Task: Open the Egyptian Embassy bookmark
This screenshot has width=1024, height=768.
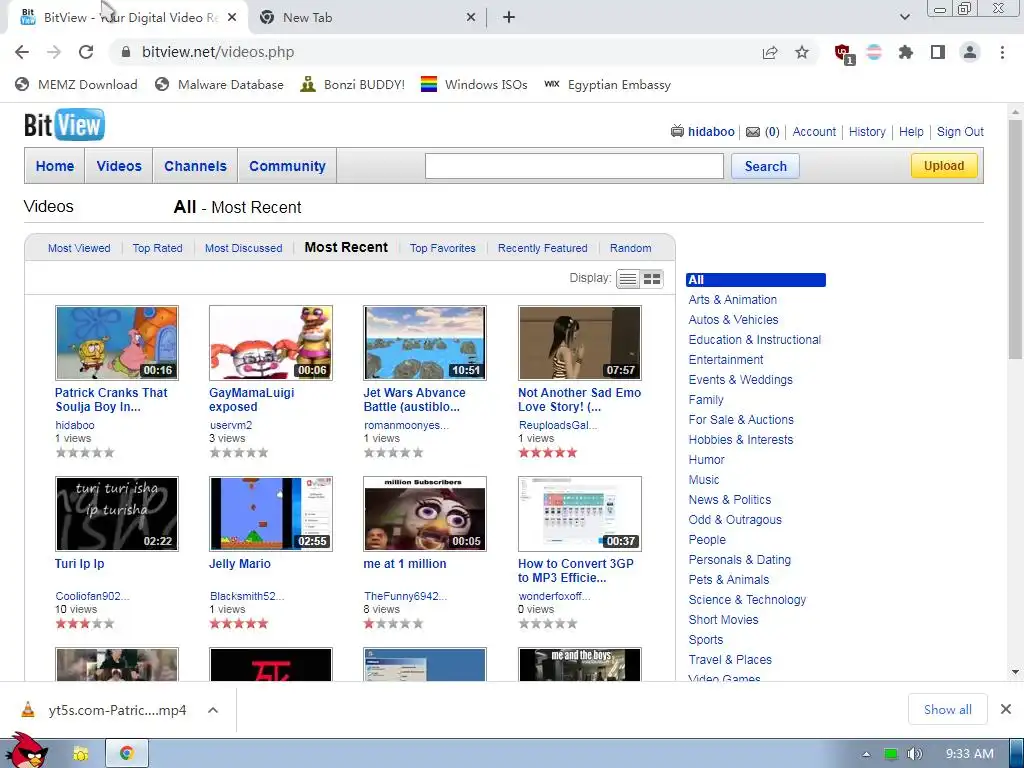Action: (607, 85)
